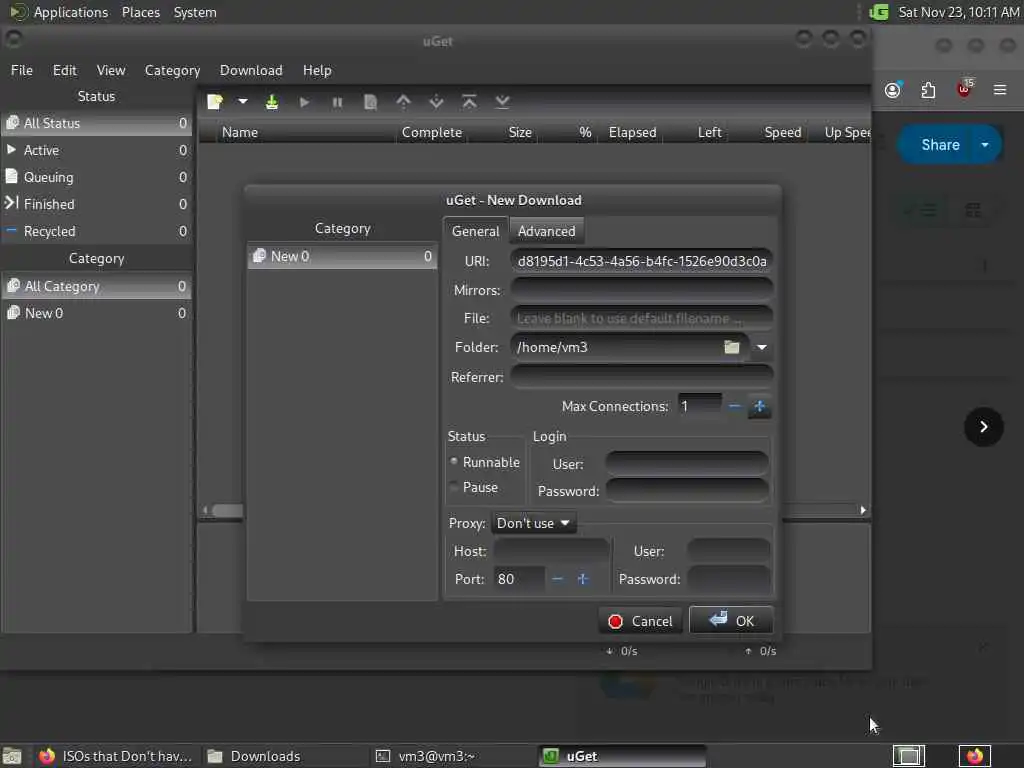This screenshot has width=1024, height=768.
Task: Click the scrollbar right arrow in download list
Action: click(863, 510)
